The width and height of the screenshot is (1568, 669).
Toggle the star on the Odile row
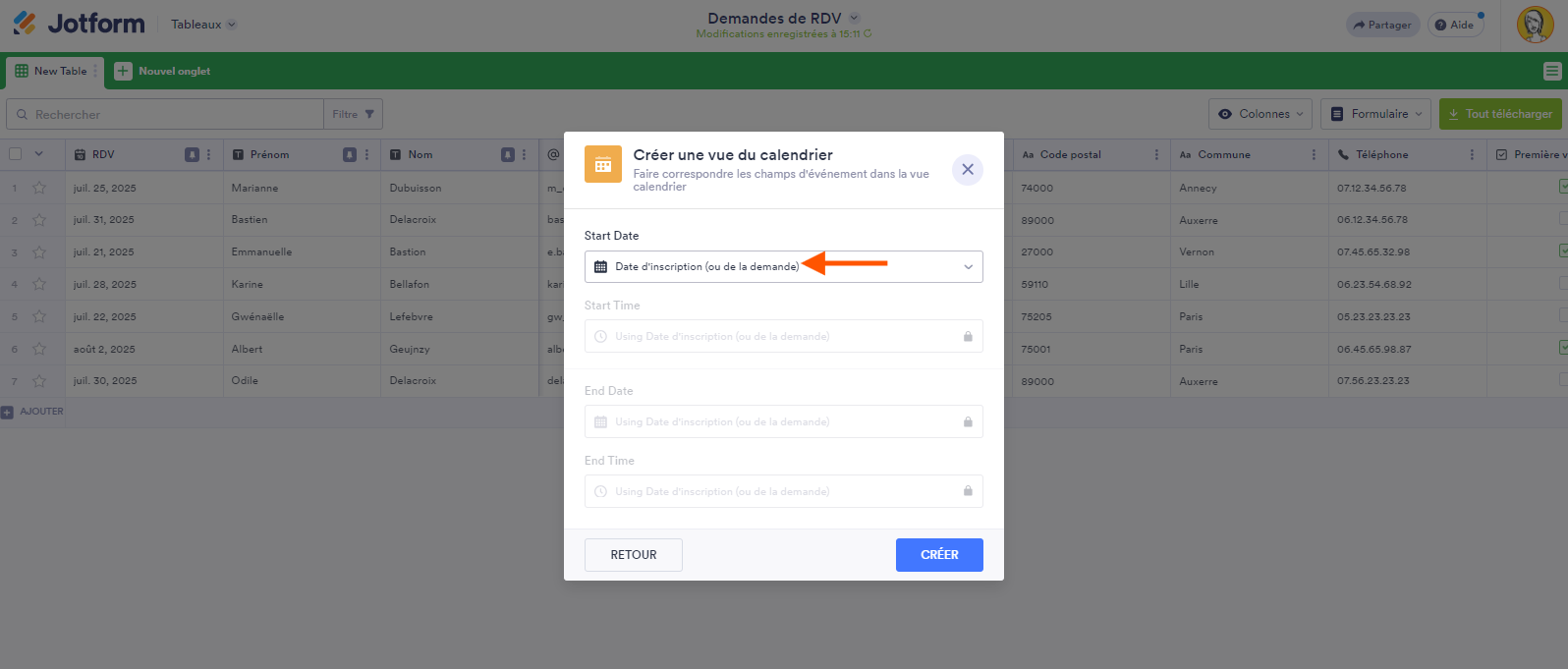[39, 381]
